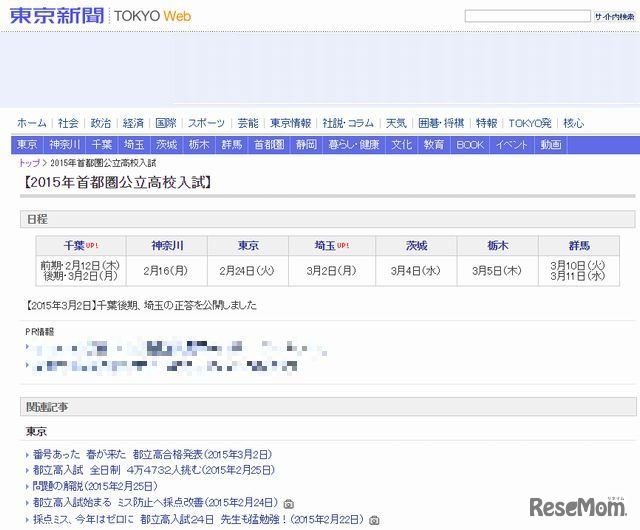The image size is (640, 530).
Task: Click camera icon beside ミス防止へ採点改善 article
Action: click(289, 504)
